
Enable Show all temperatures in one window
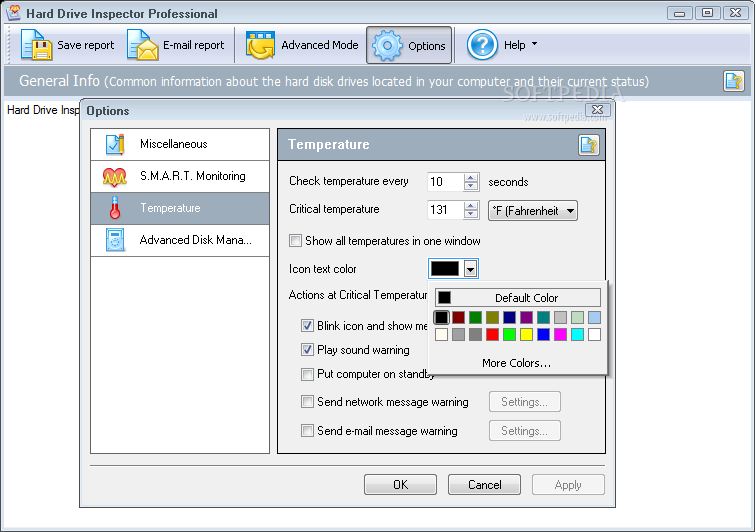[x=295, y=240]
